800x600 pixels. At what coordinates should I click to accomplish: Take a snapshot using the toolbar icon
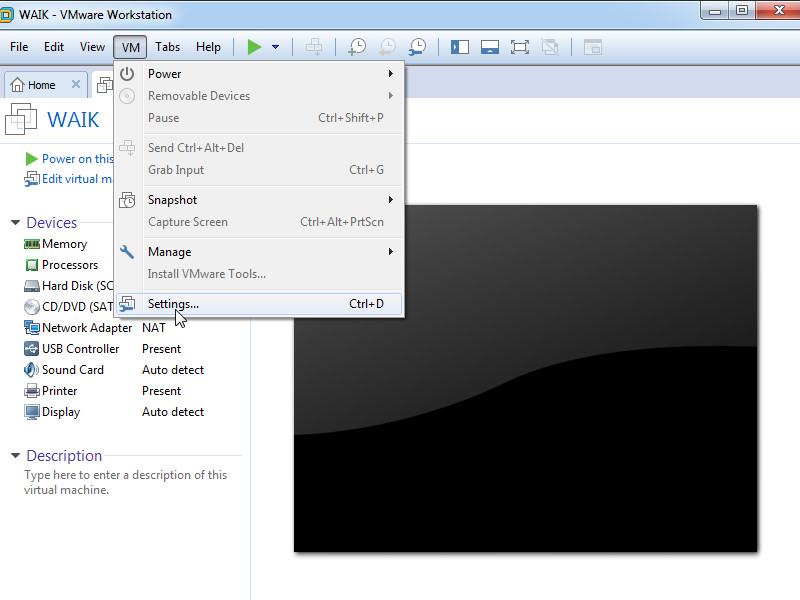pos(357,47)
